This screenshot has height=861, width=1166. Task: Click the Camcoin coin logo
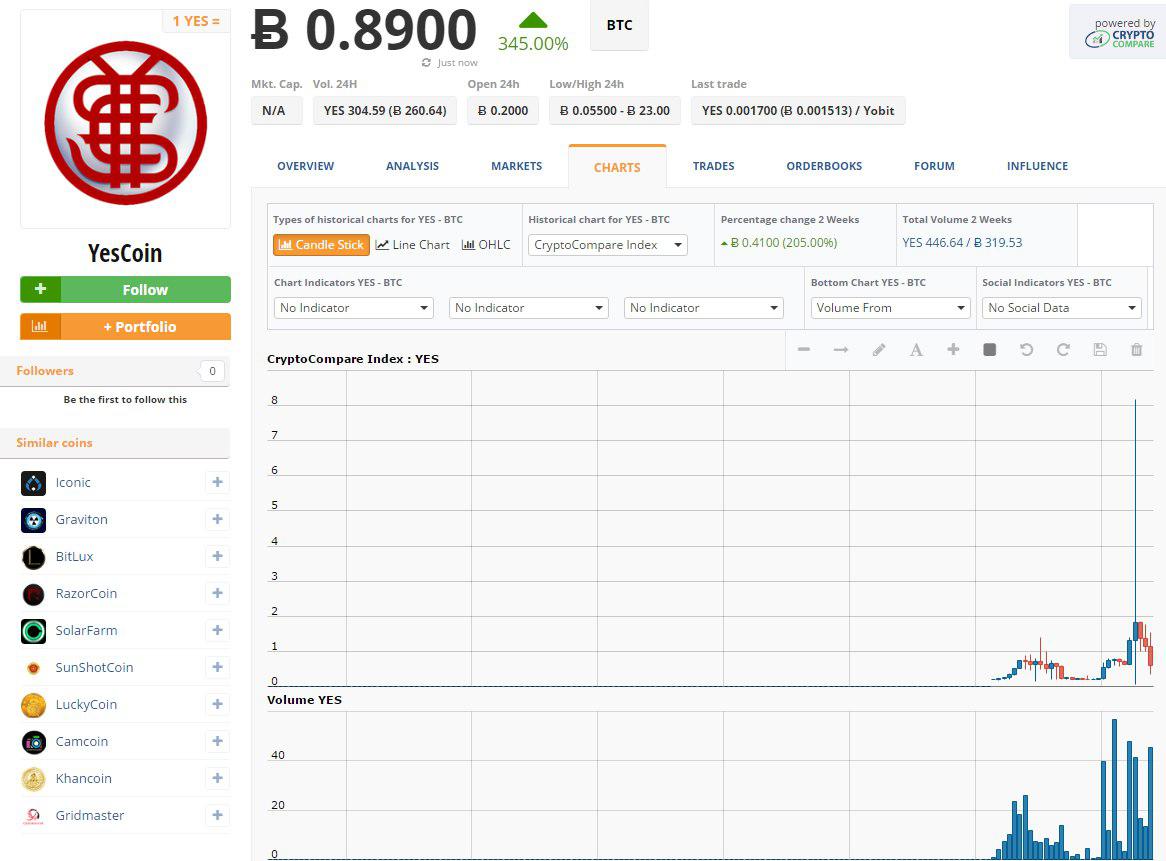[x=33, y=742]
